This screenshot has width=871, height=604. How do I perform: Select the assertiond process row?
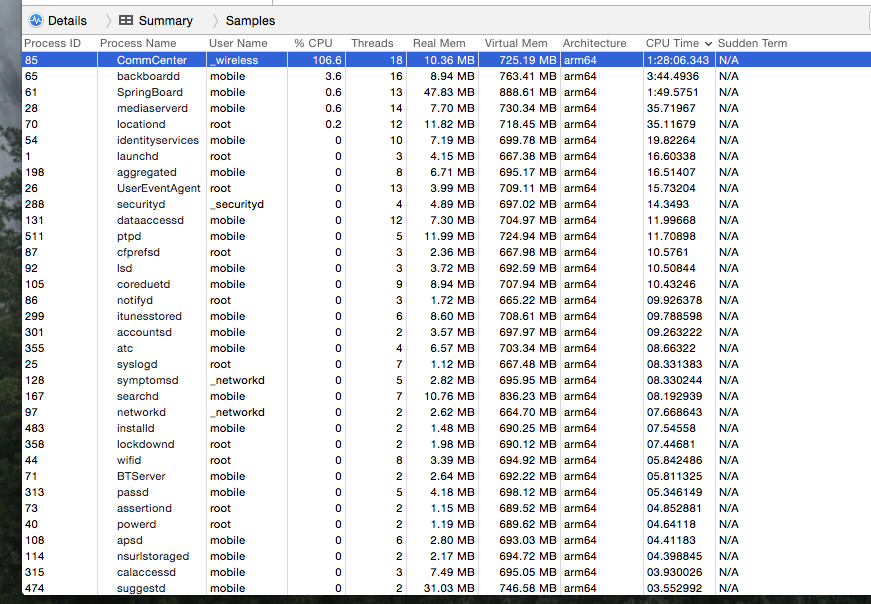point(446,508)
